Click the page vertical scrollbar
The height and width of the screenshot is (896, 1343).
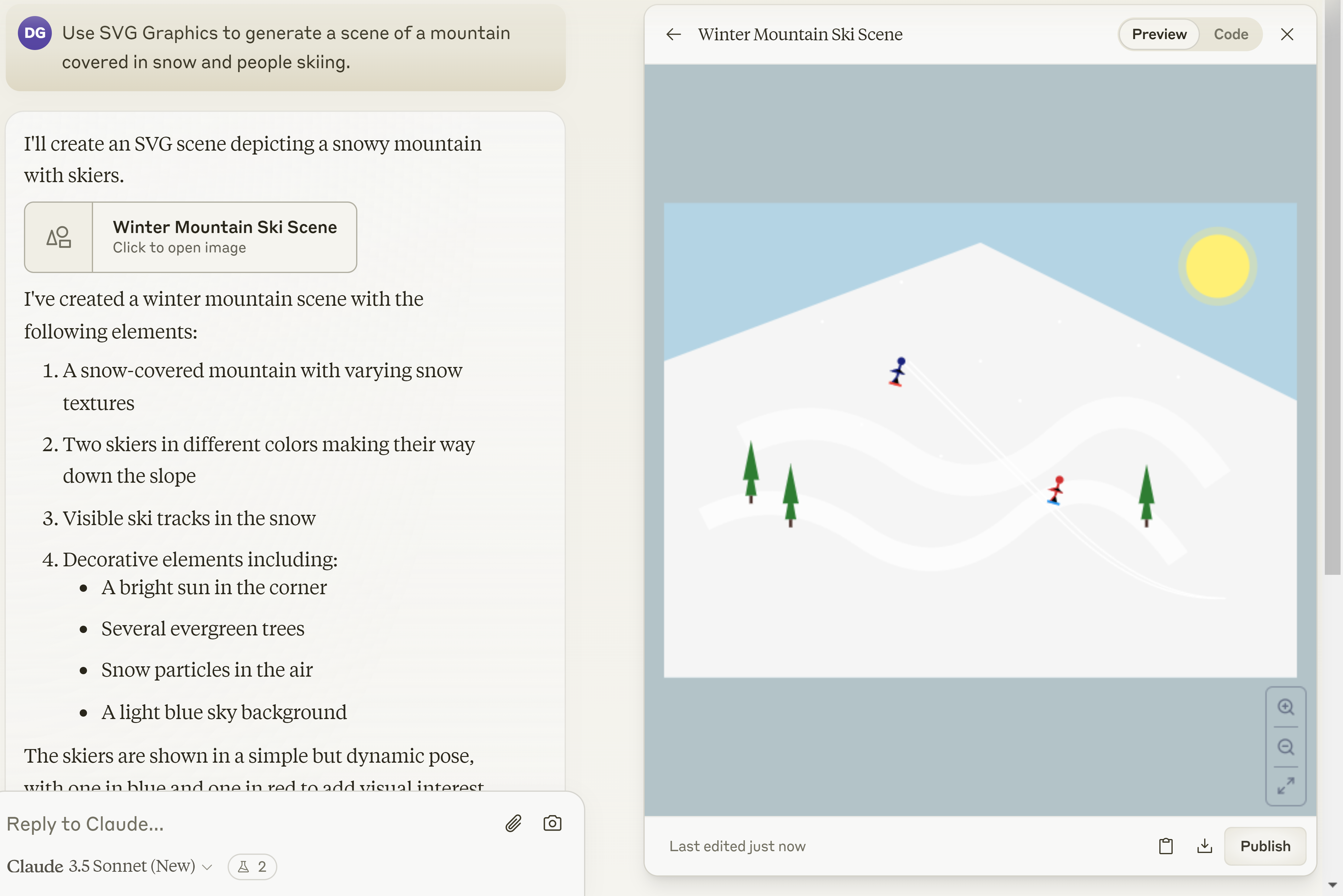[x=1333, y=286]
